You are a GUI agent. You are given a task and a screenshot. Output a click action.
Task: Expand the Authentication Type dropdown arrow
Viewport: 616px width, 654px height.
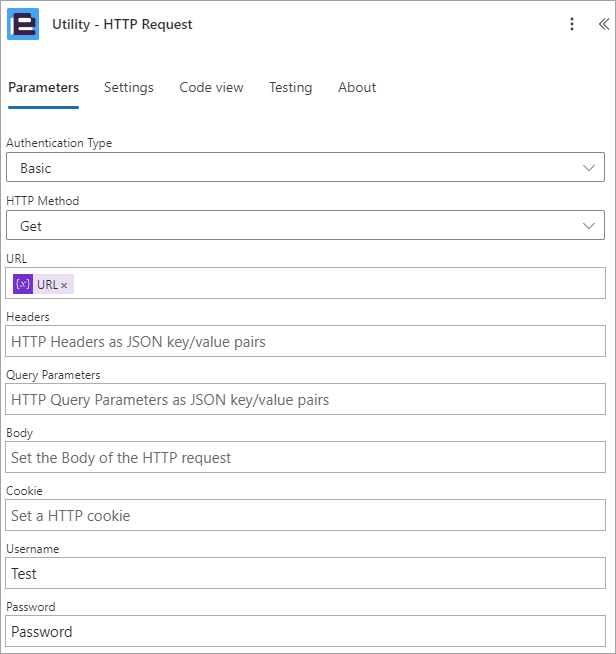pos(588,168)
